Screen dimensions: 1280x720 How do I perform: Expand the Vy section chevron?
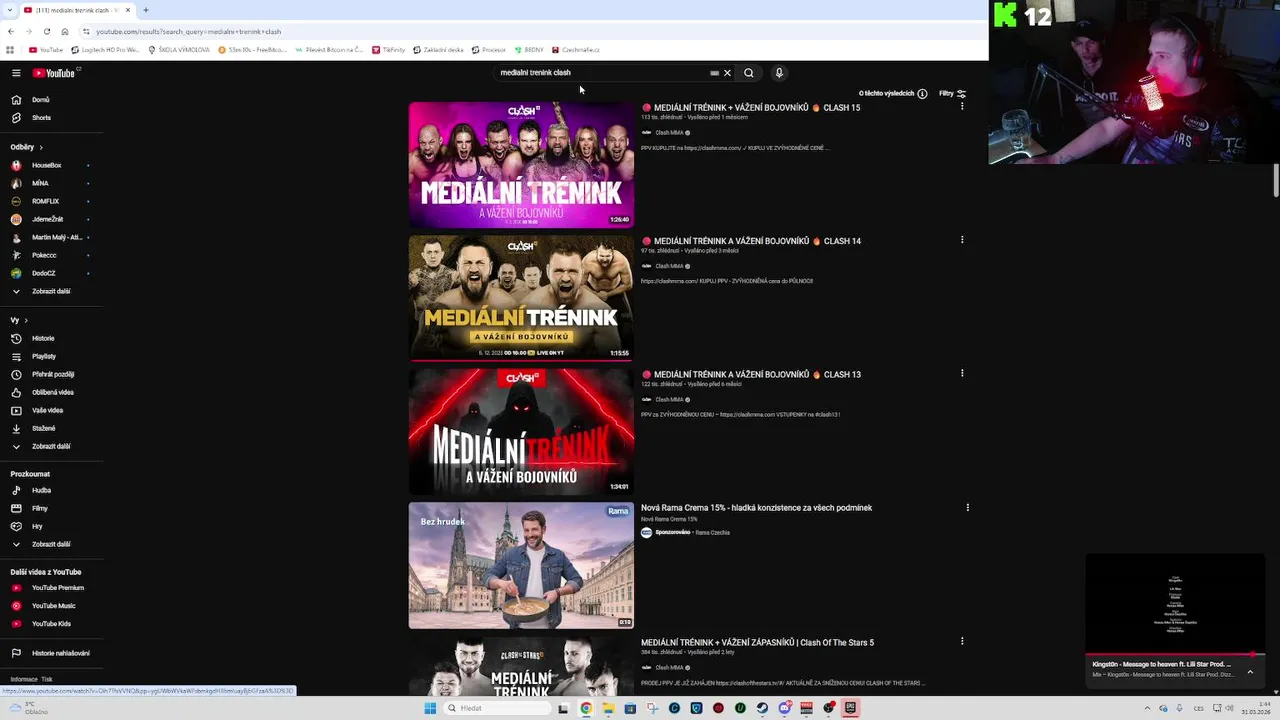pos(26,320)
